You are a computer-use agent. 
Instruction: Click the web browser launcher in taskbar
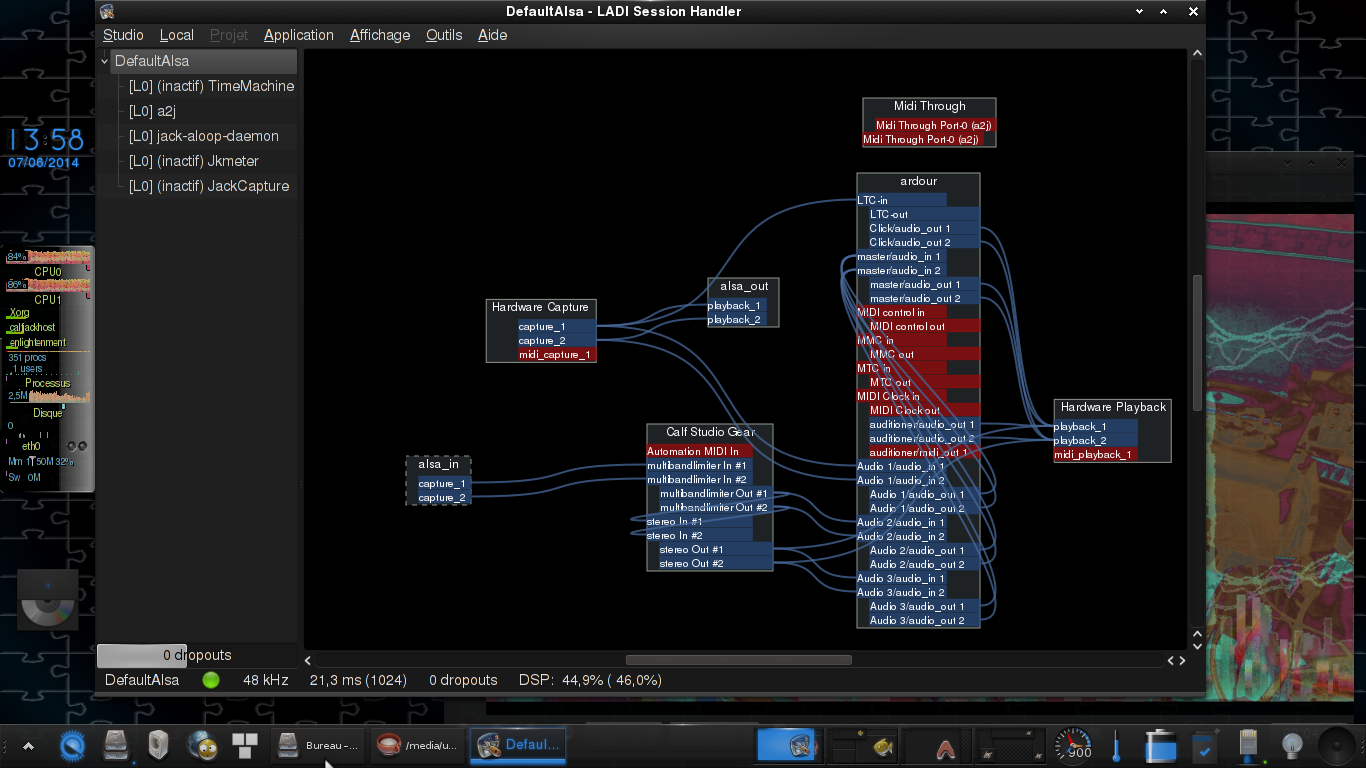coord(203,745)
